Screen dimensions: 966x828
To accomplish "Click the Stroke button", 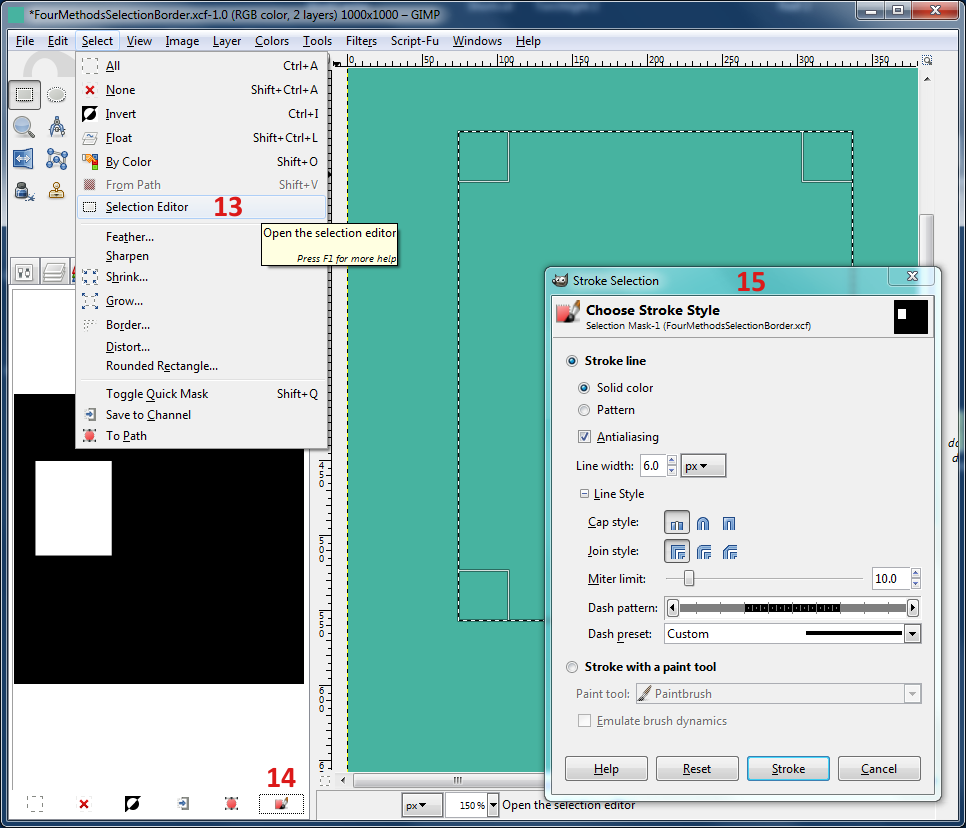I will pos(788,769).
